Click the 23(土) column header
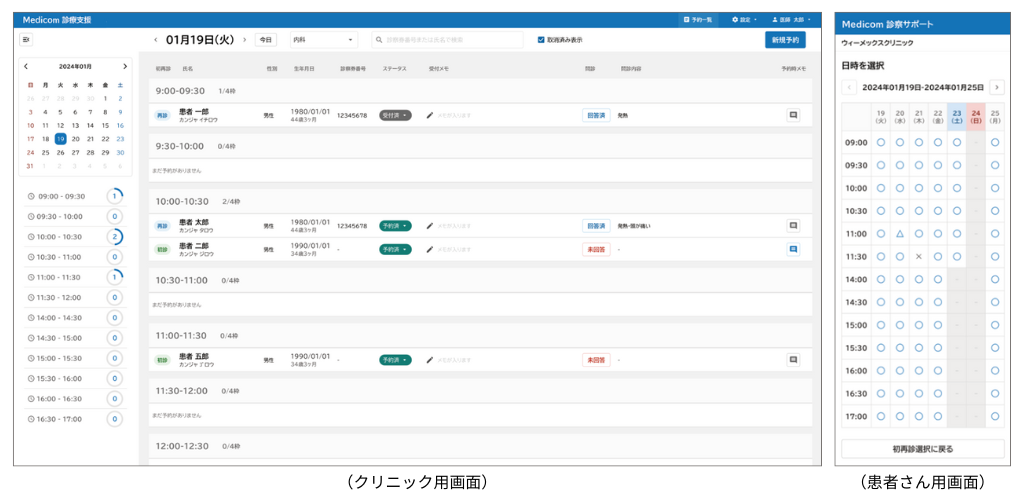Screen dimensions: 1024x498 tap(957, 116)
